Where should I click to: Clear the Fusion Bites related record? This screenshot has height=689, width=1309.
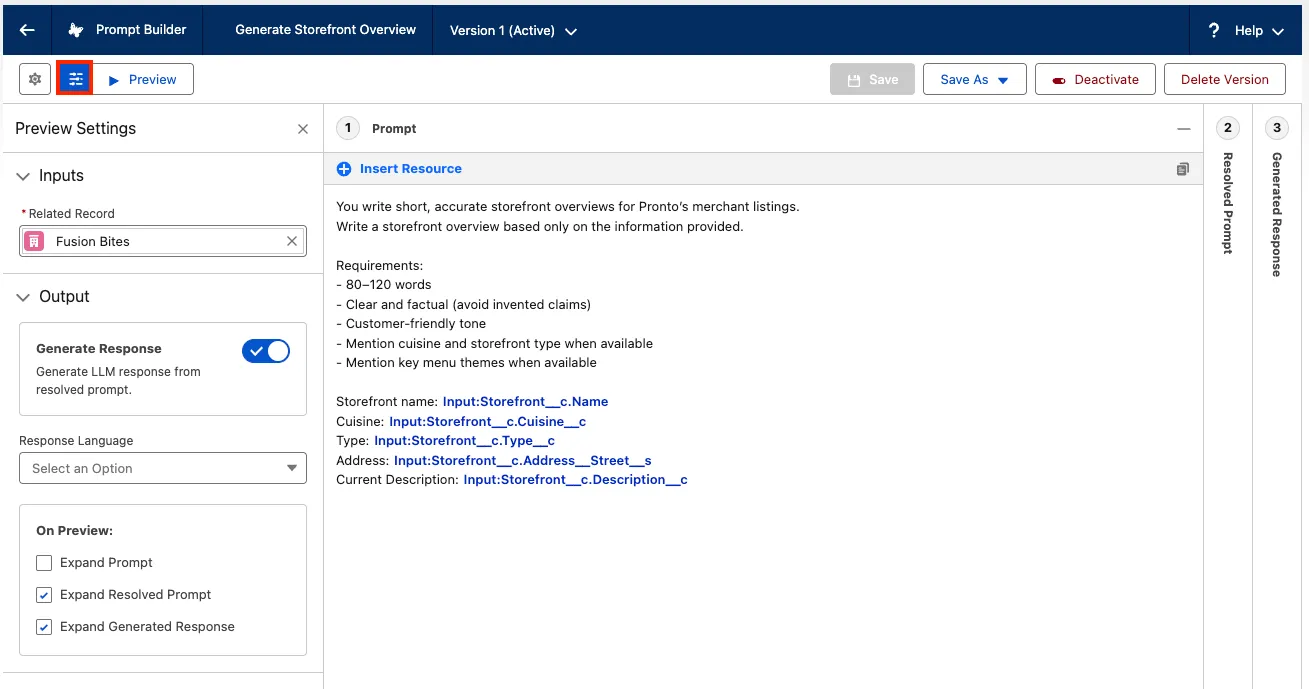tap(292, 241)
